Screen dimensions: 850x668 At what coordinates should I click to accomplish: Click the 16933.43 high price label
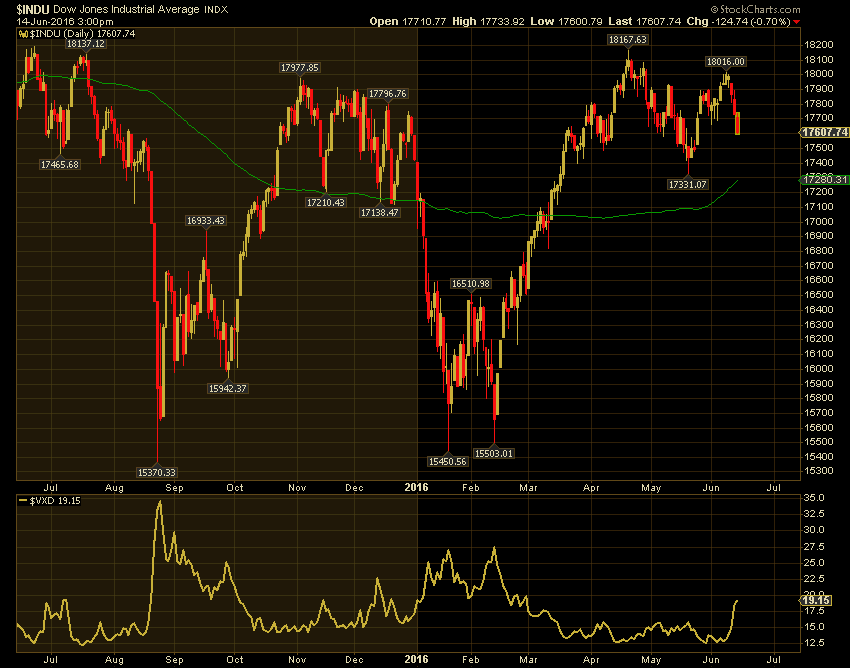pos(205,221)
